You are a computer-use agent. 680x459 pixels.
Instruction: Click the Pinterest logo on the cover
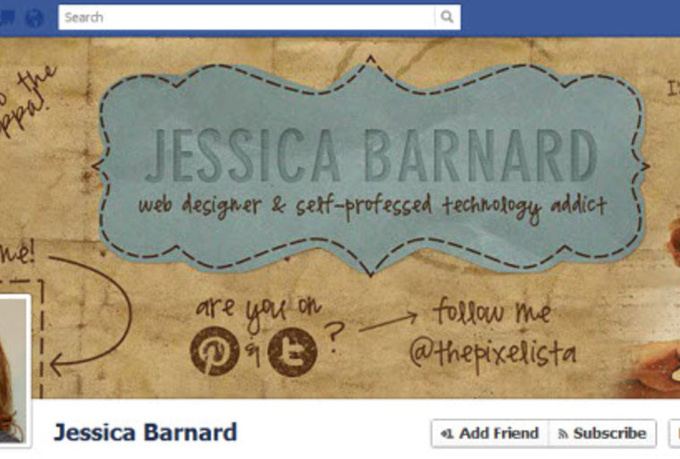pos(215,351)
